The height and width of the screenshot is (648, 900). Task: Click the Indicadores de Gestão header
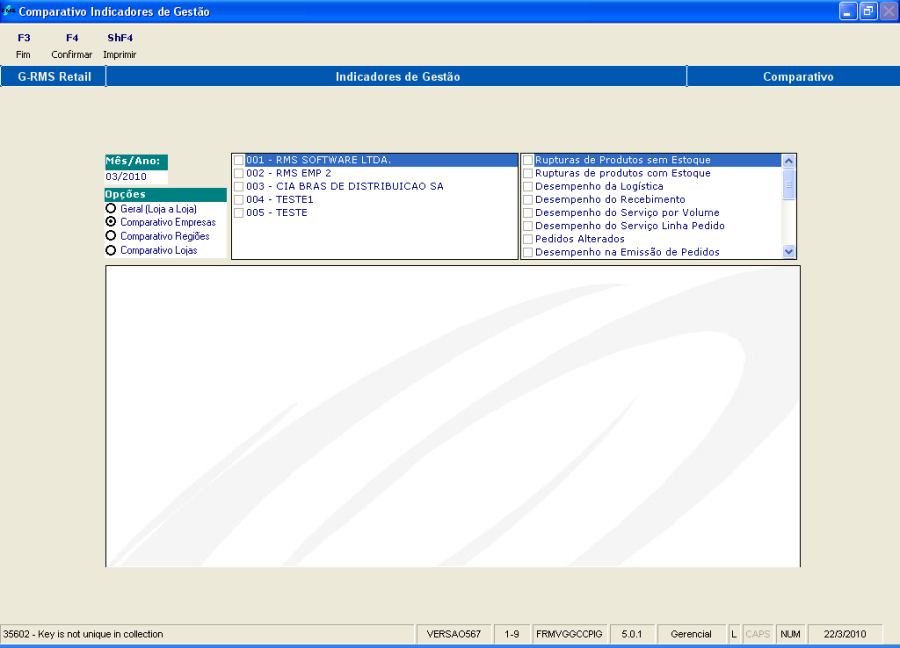[x=397, y=76]
